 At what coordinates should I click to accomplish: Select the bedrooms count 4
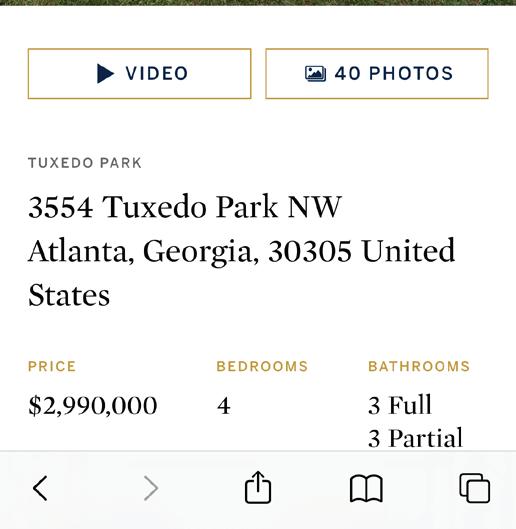pyautogui.click(x=224, y=406)
